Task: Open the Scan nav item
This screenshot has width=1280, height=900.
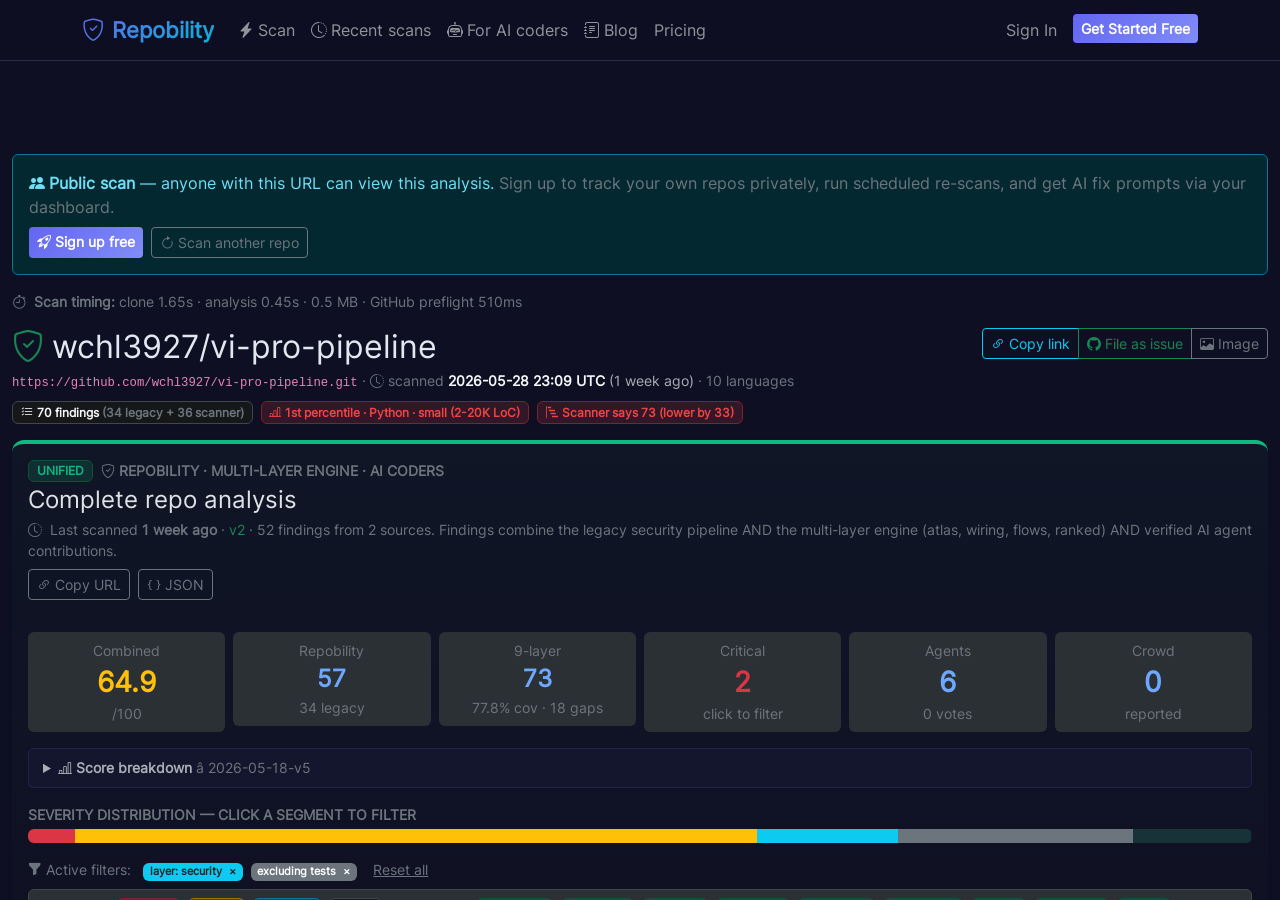Action: point(267,30)
